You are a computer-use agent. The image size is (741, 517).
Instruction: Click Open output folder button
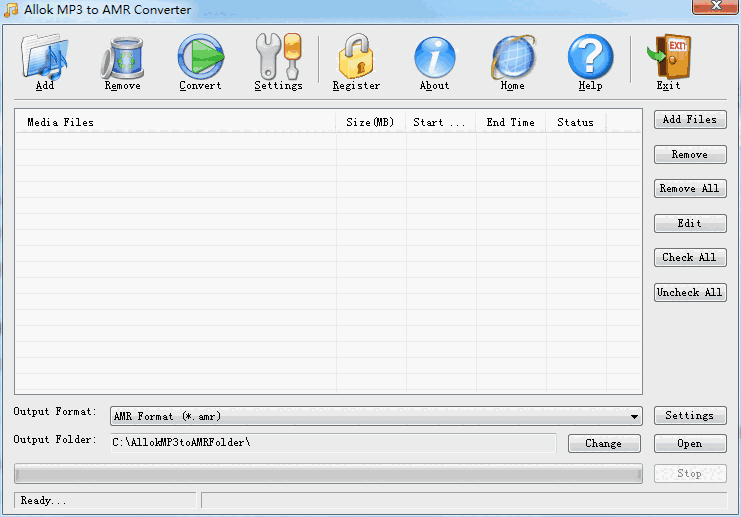pos(690,443)
